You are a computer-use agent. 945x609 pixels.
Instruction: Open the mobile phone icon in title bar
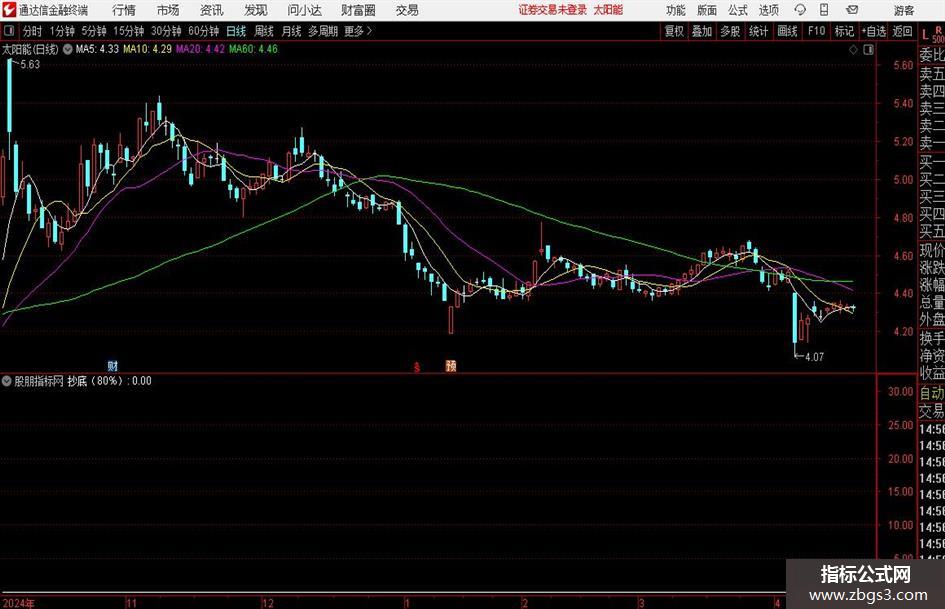824,10
